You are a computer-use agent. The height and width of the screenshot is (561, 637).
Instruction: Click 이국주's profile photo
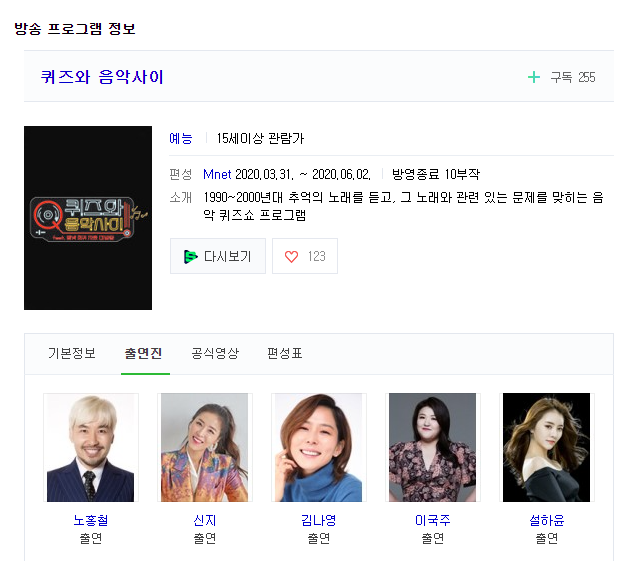tap(432, 447)
